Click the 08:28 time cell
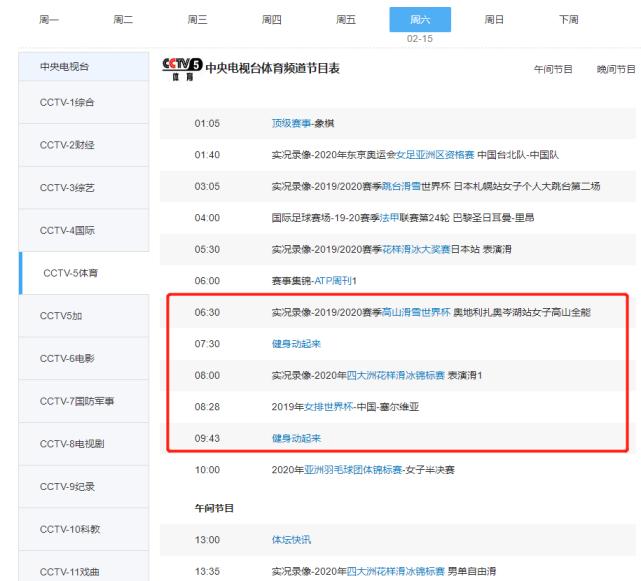 coord(207,407)
